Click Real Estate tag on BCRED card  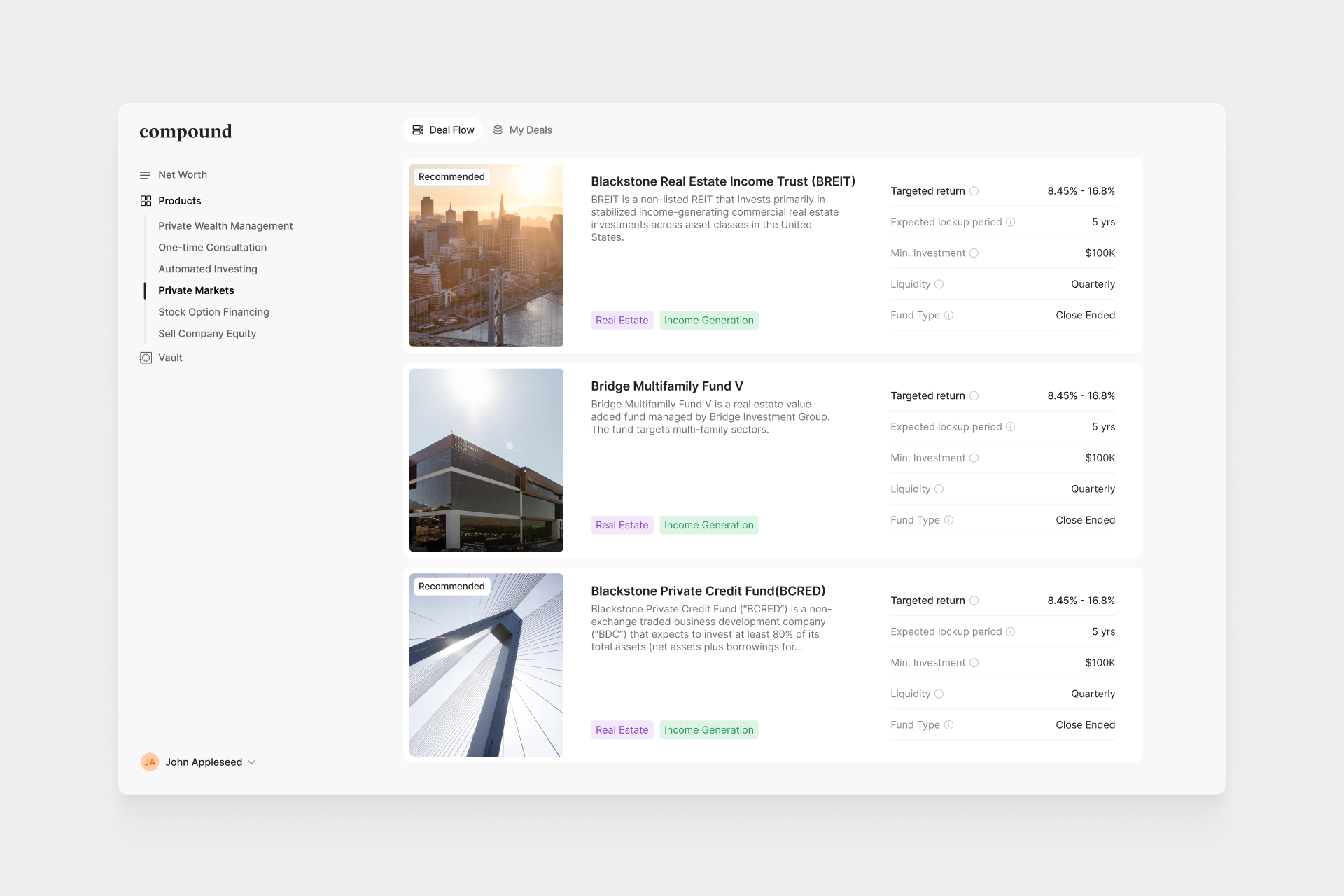pos(622,730)
